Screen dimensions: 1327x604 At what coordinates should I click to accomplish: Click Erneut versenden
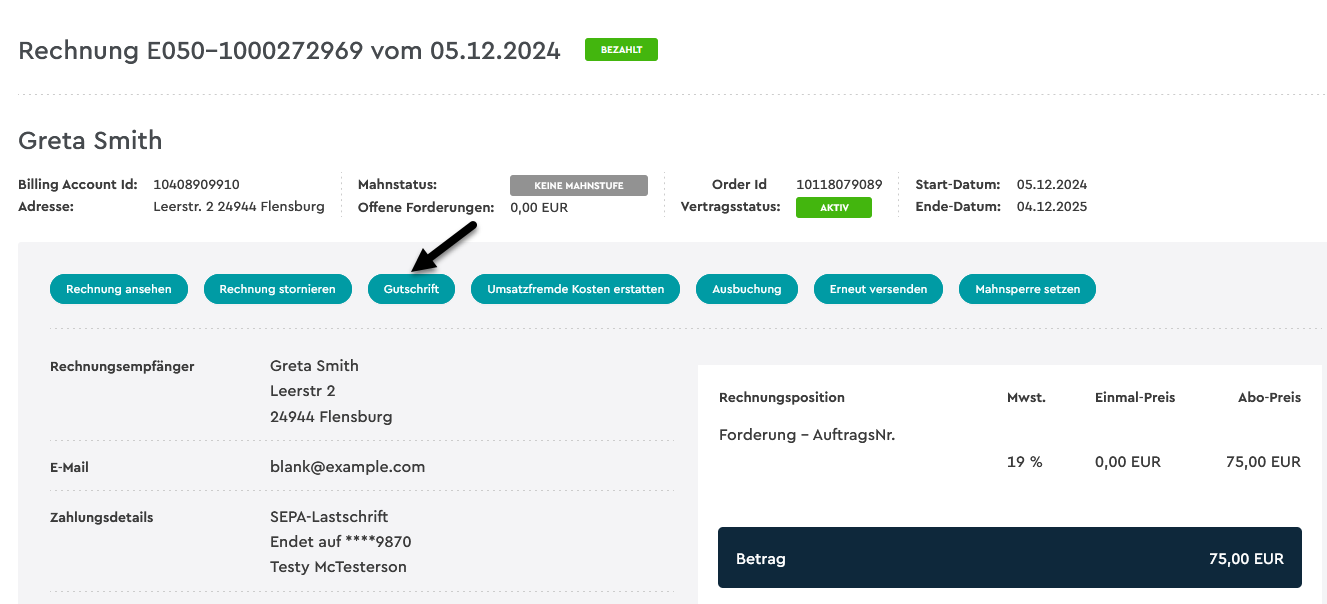[879, 289]
